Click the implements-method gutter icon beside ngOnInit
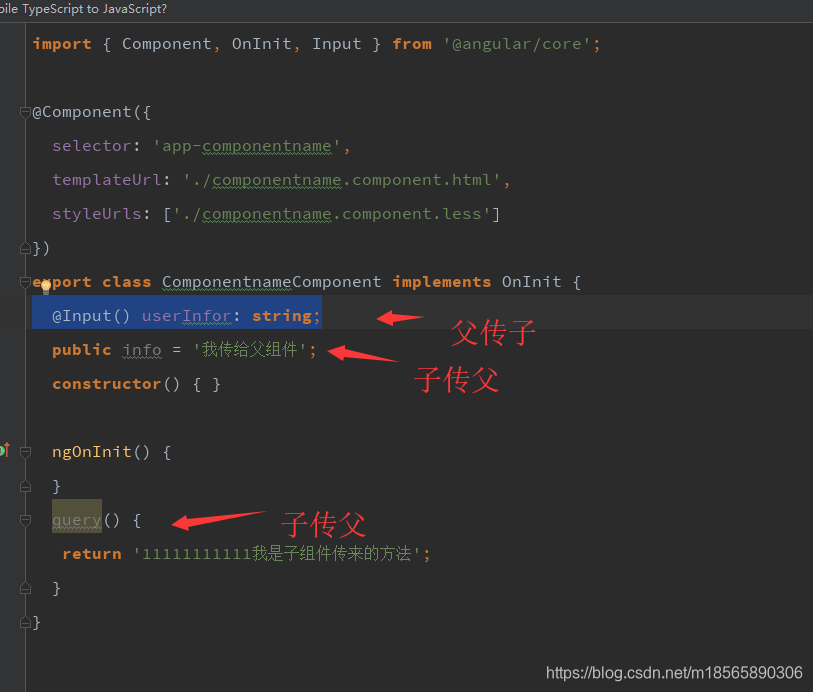This screenshot has height=692, width=813. click(5, 450)
